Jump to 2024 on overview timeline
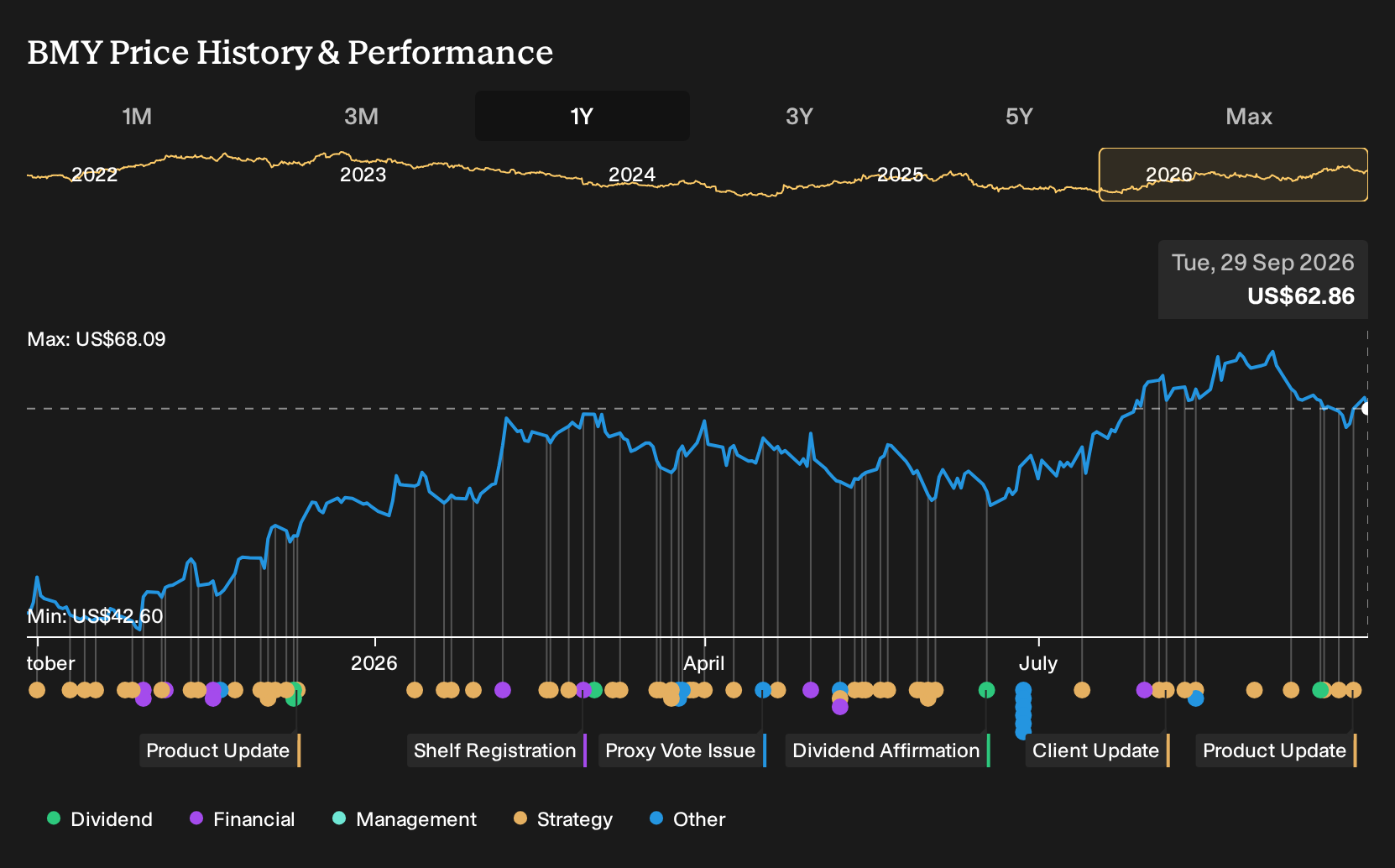The height and width of the screenshot is (868, 1395). click(631, 175)
